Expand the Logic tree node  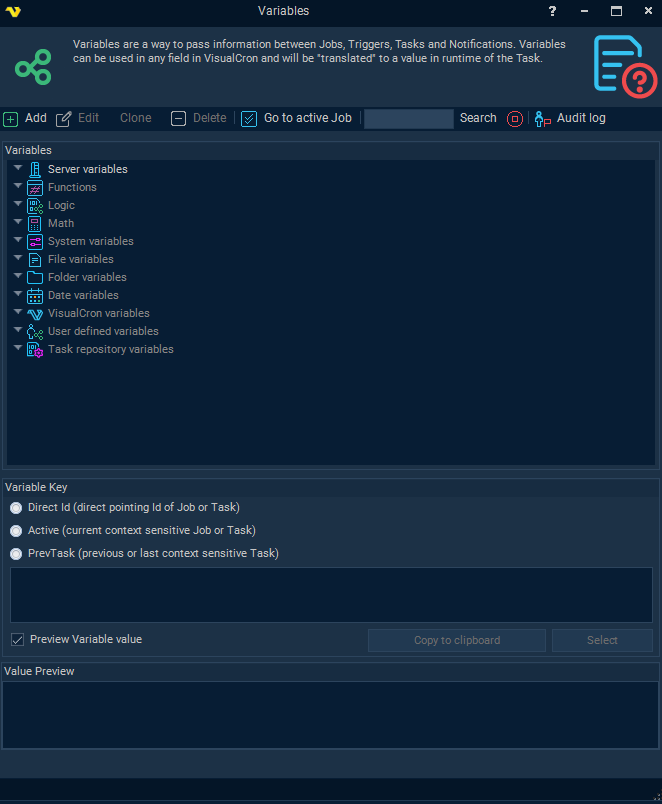(18, 204)
